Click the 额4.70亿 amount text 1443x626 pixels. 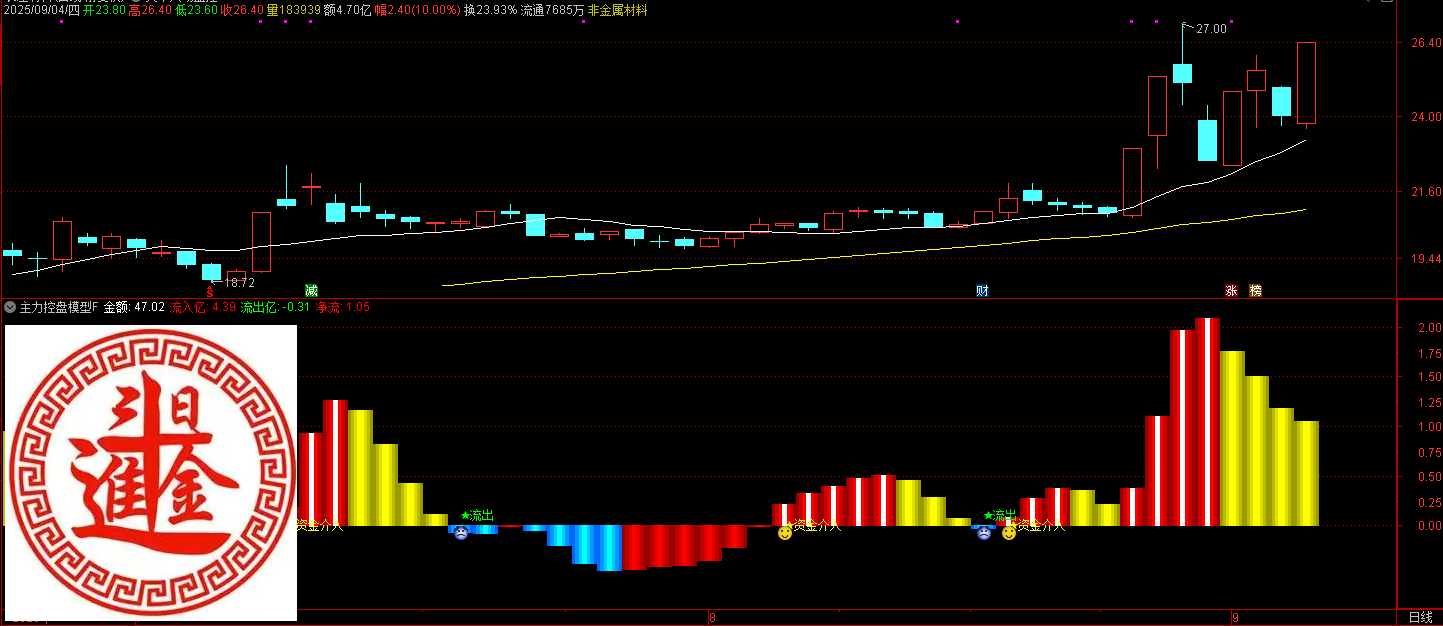coord(348,10)
